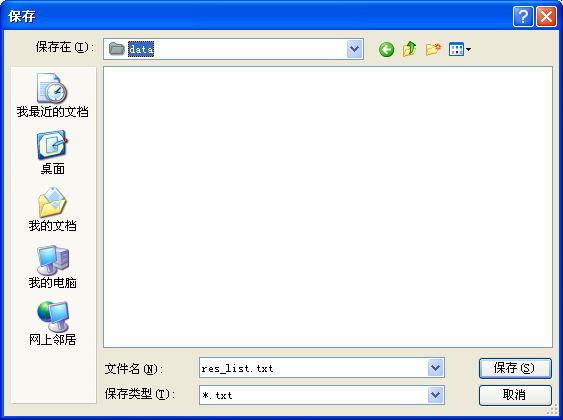Navigate up one folder level
This screenshot has height=420, width=563.
coord(410,49)
